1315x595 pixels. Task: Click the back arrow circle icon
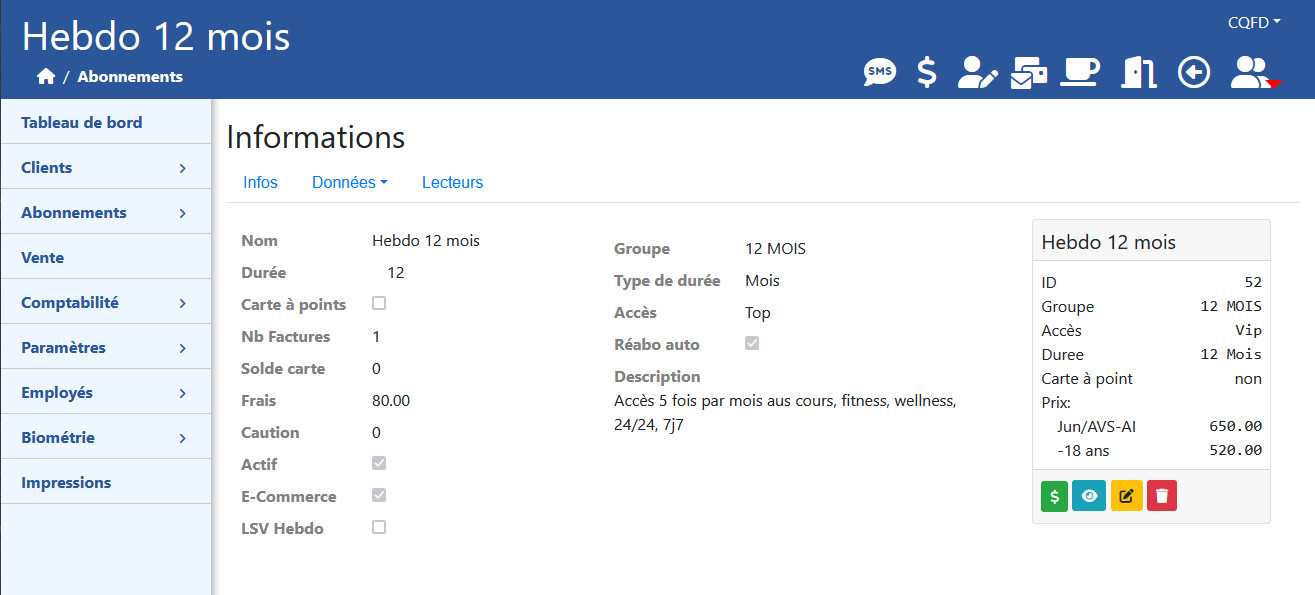[x=1194, y=72]
